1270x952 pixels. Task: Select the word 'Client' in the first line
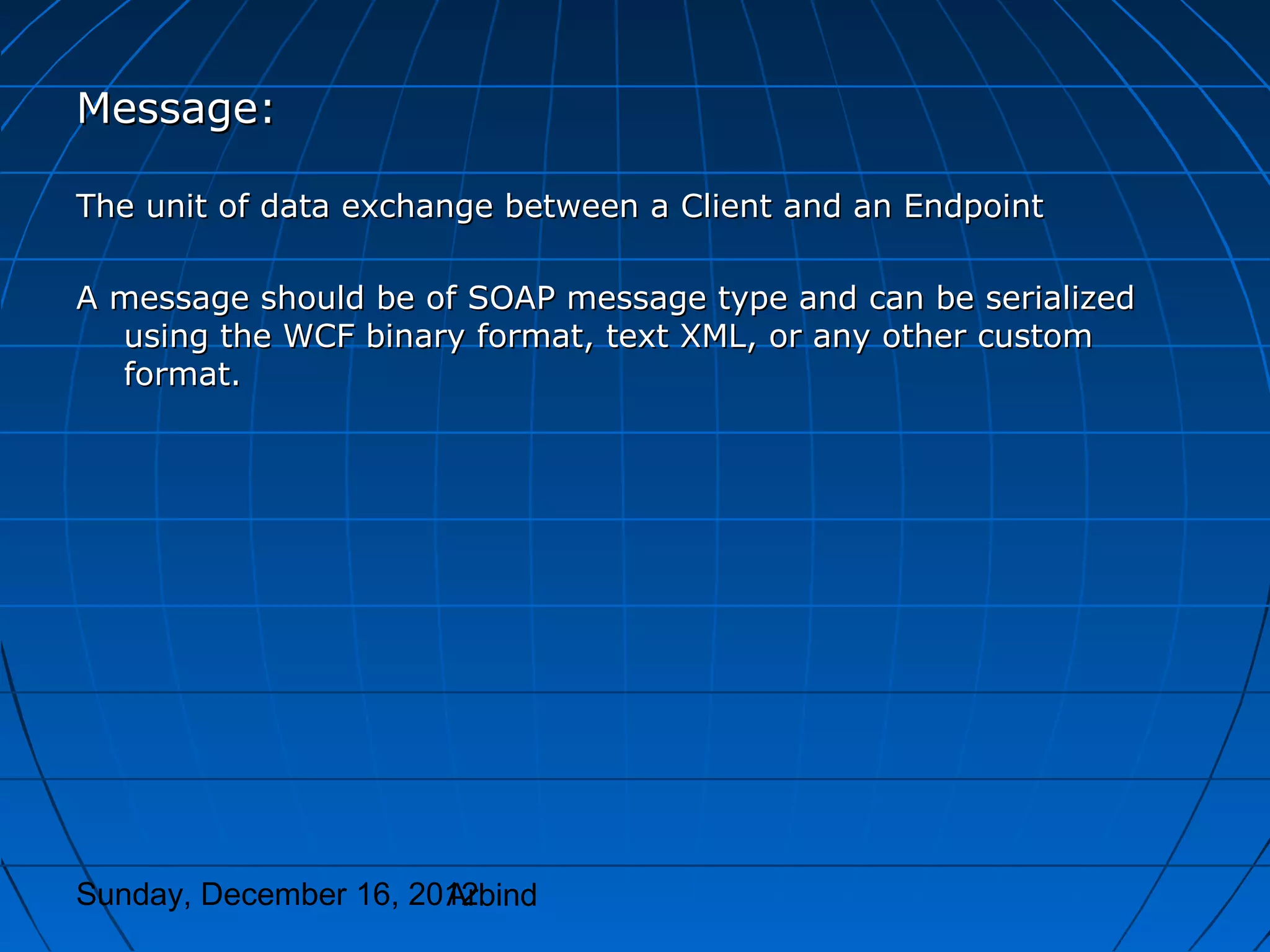coord(726,206)
